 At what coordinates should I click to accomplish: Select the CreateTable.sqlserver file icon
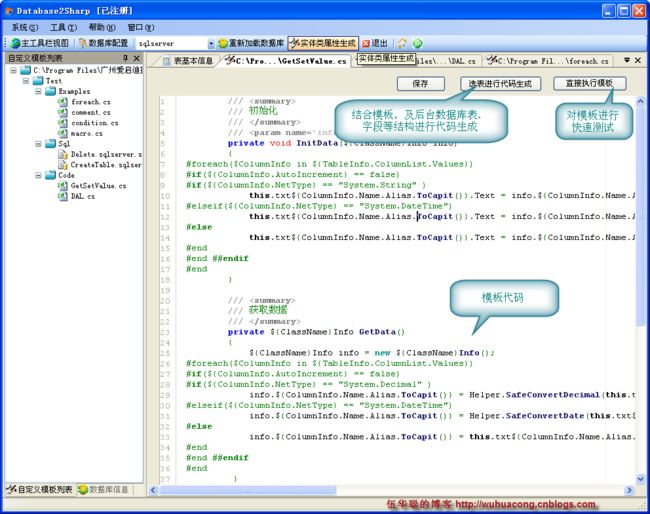63,165
